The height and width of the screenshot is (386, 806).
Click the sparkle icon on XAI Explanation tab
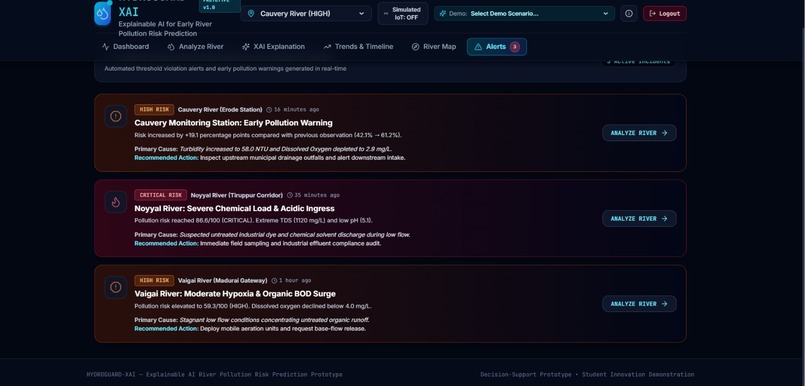[x=246, y=47]
